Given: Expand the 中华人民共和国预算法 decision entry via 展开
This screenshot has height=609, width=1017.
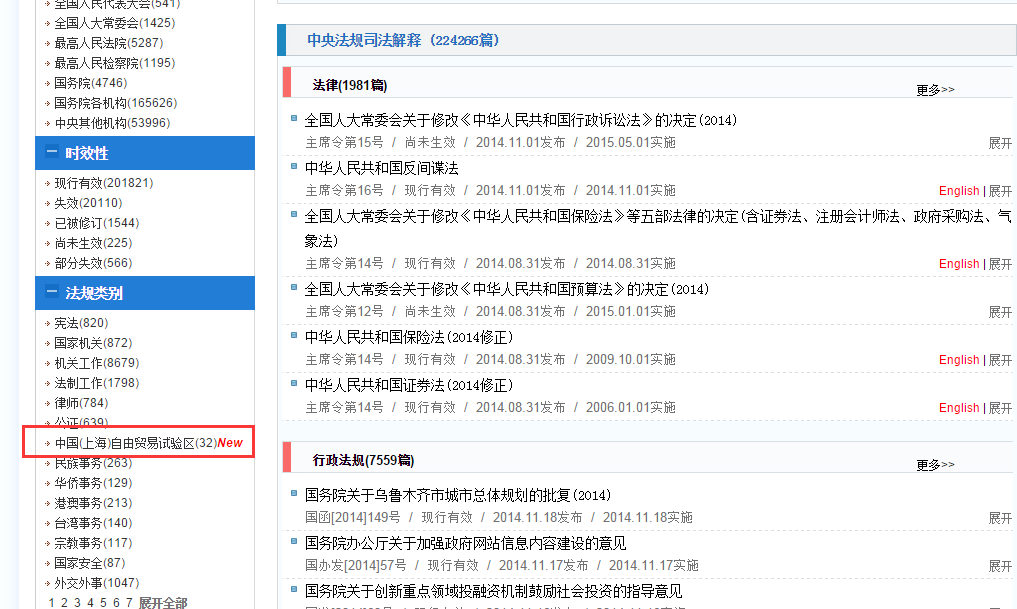Looking at the screenshot, I should pyautogui.click(x=1000, y=312).
